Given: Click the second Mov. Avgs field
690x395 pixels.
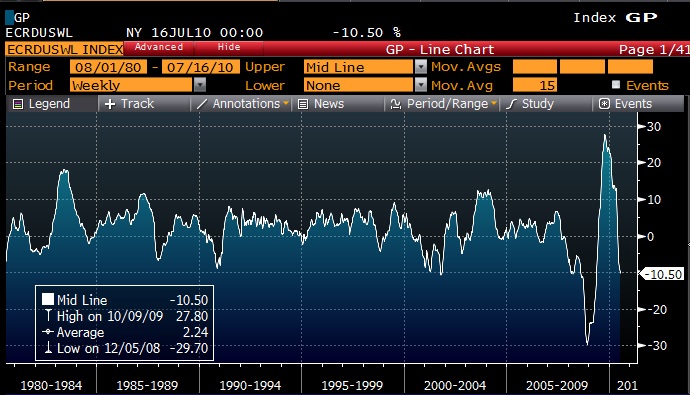Looking at the screenshot, I should point(582,67).
